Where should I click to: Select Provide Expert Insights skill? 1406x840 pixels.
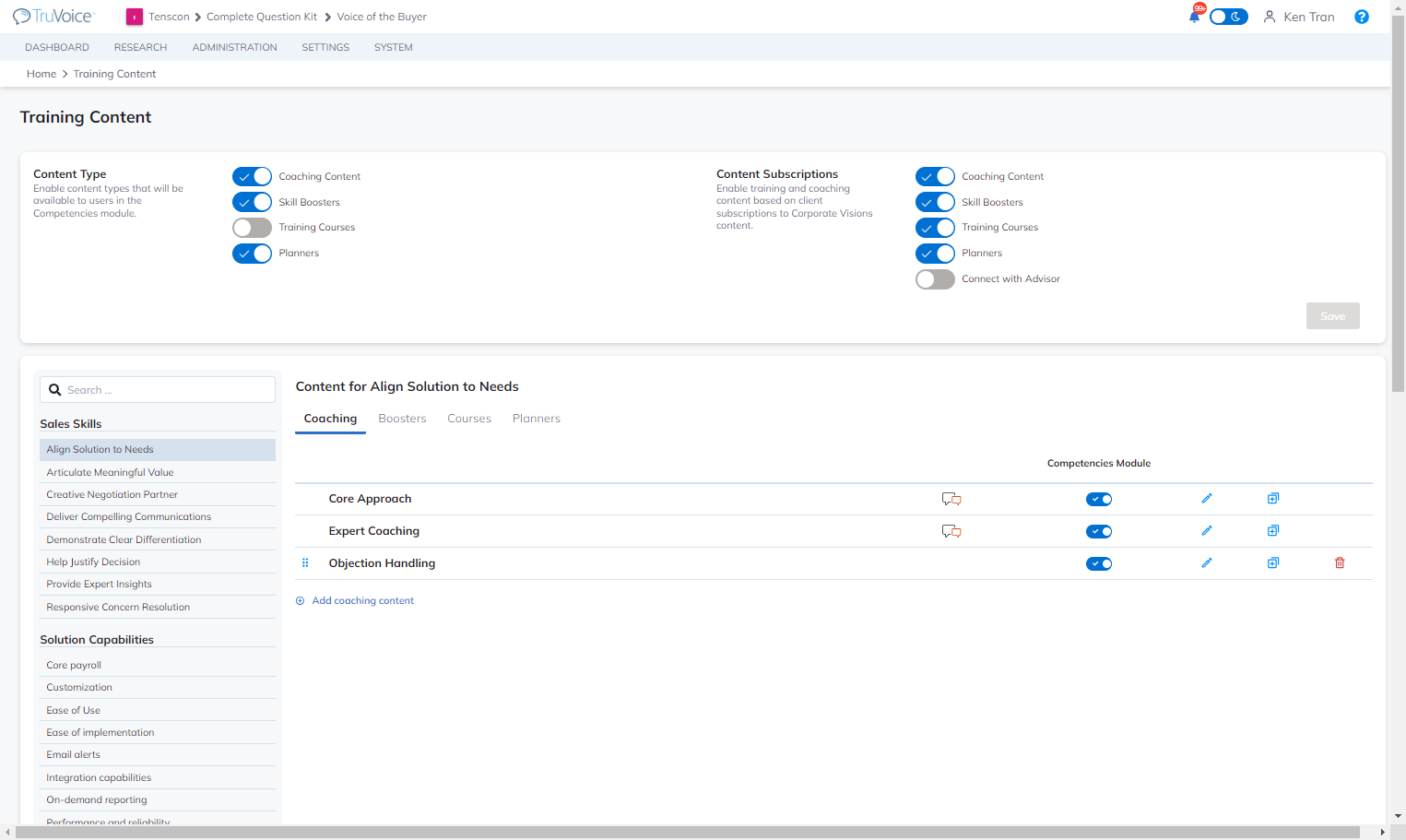(x=158, y=585)
